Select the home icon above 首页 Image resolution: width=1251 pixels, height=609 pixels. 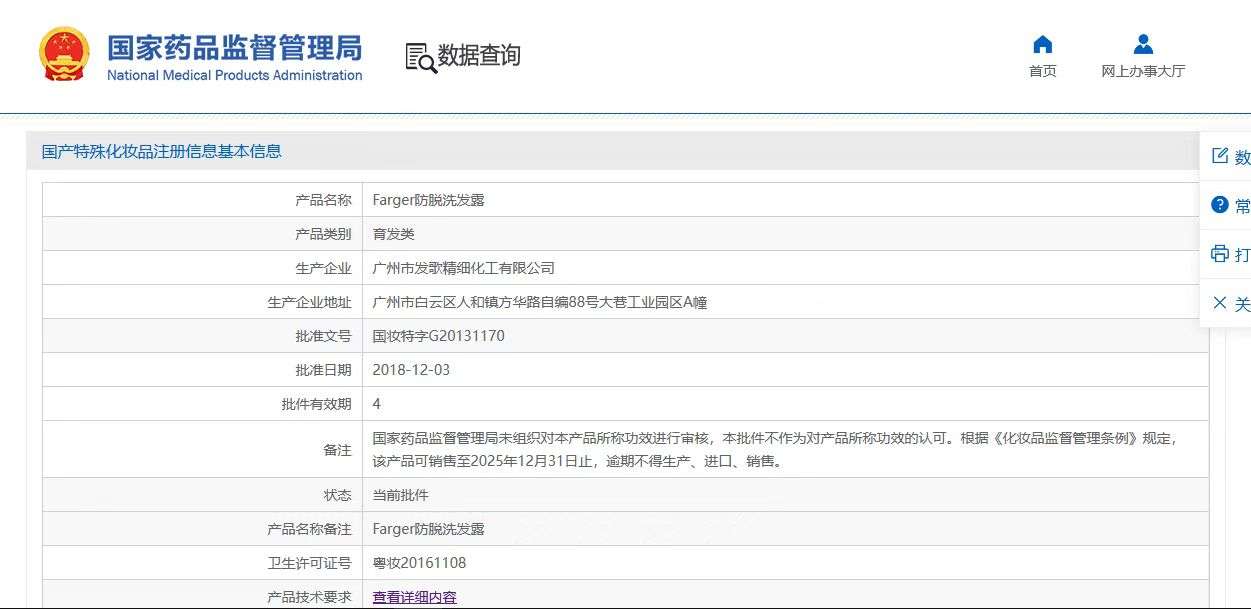click(1041, 44)
